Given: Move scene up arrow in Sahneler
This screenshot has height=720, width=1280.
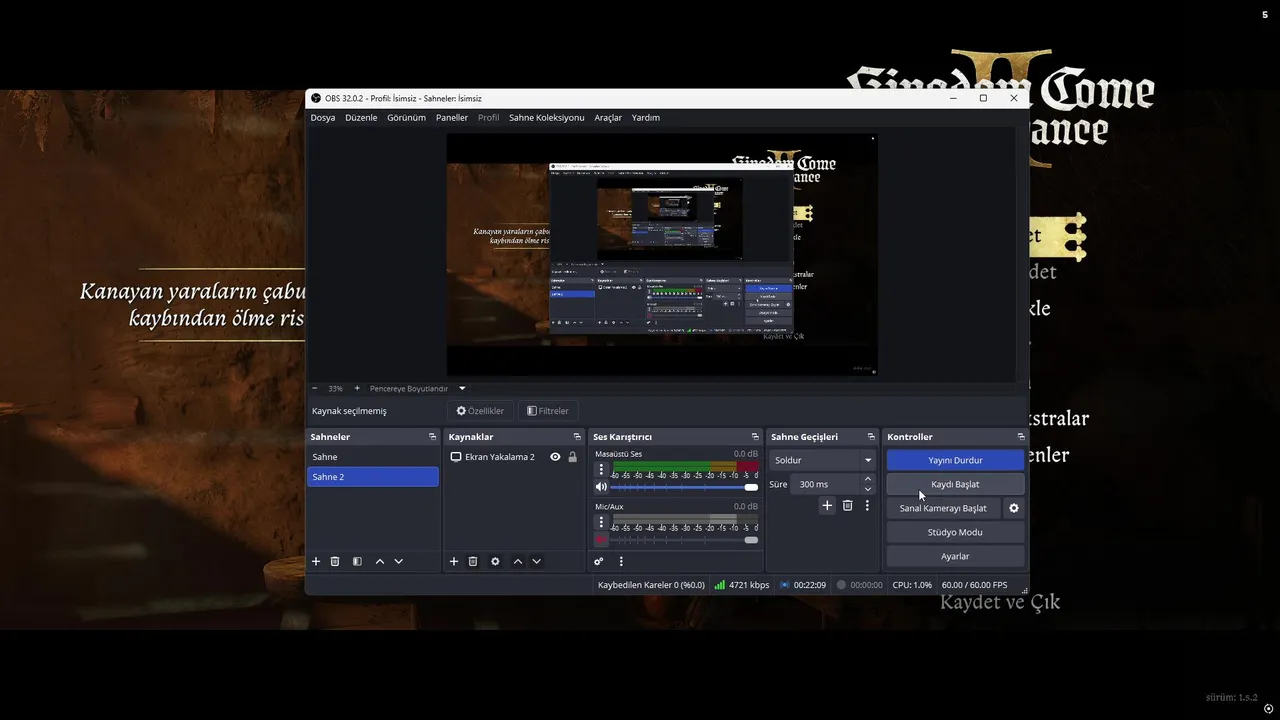Looking at the screenshot, I should (x=380, y=562).
